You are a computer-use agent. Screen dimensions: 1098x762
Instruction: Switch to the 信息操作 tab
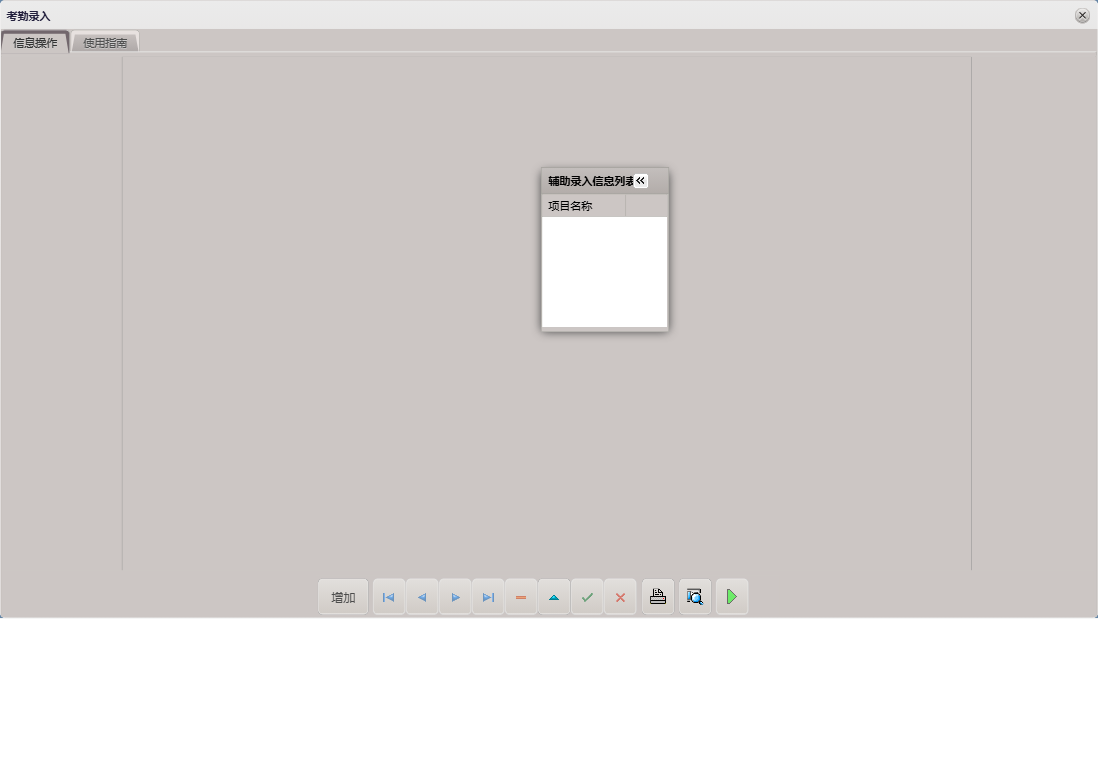click(x=35, y=42)
